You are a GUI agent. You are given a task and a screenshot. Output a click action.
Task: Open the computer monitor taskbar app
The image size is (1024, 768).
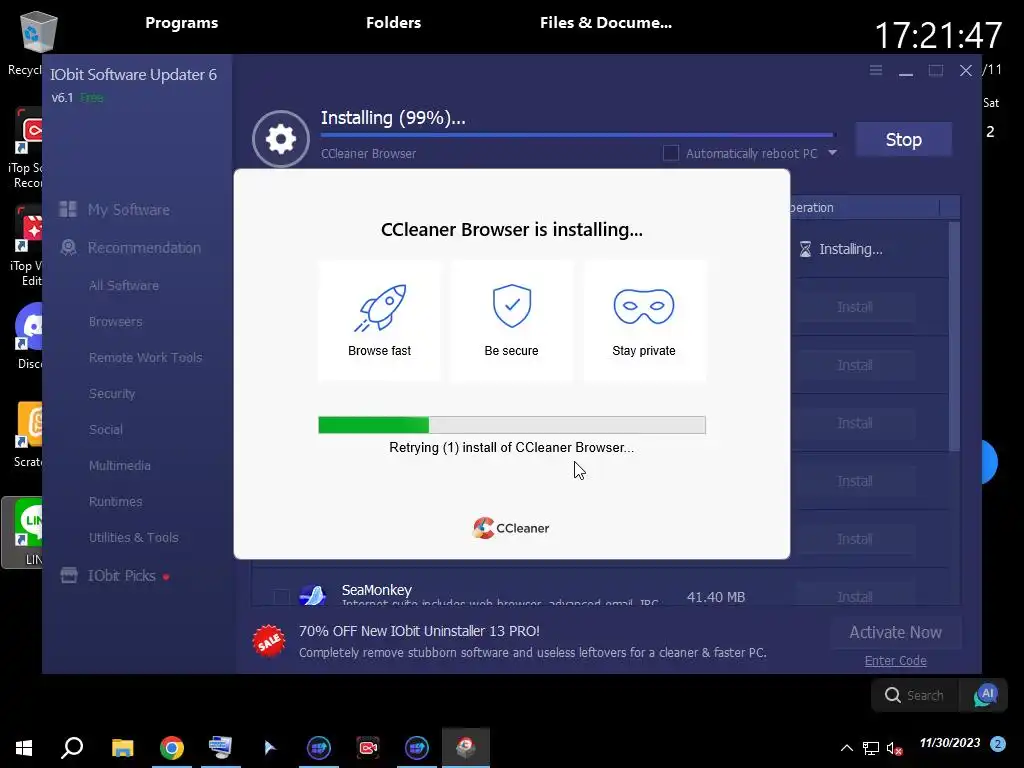point(220,747)
